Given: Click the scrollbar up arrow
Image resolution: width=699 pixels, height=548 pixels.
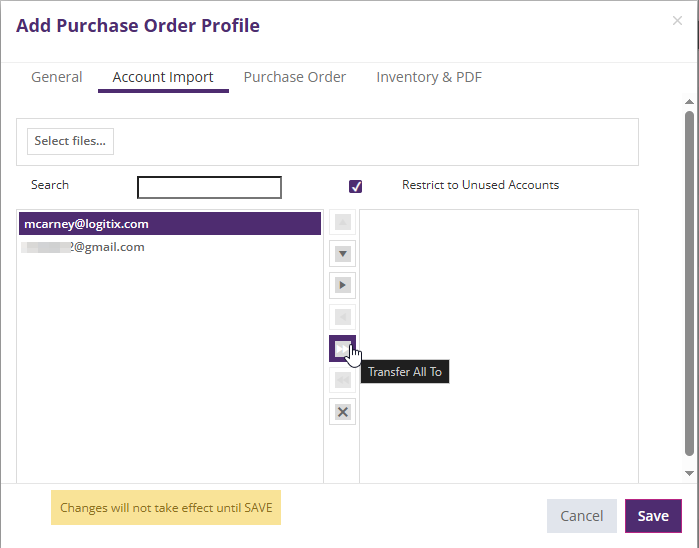Looking at the screenshot, I should click(x=689, y=102).
